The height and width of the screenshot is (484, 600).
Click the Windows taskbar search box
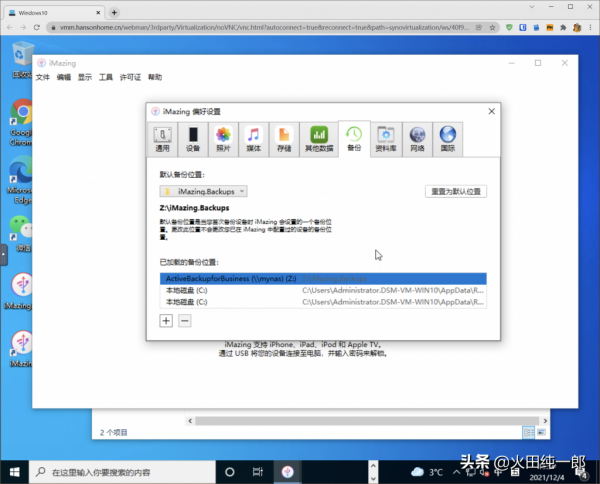(x=122, y=472)
